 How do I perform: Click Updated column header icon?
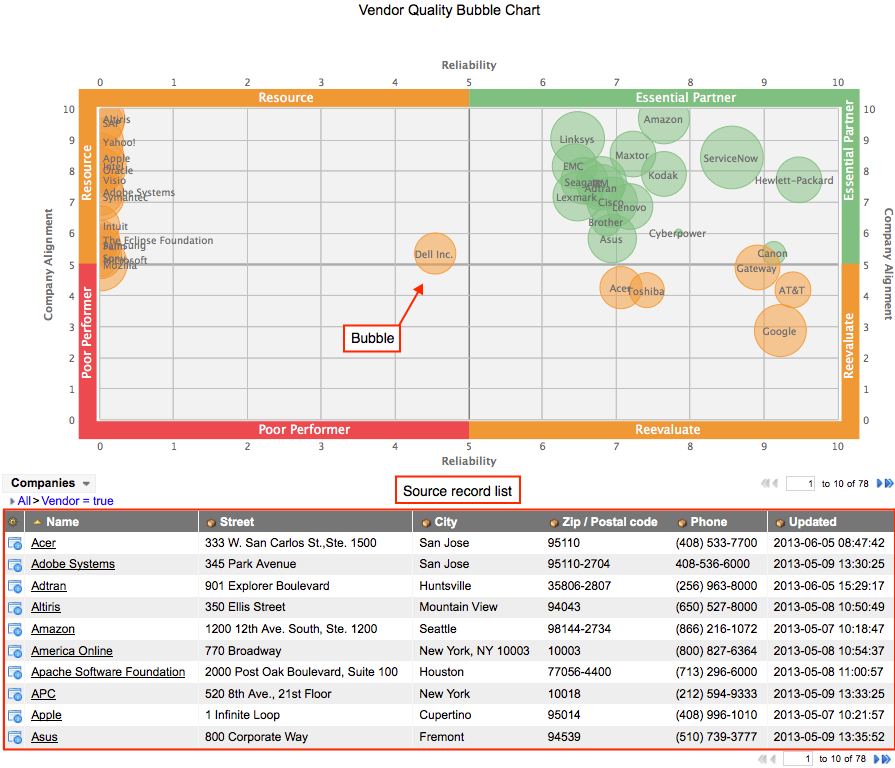[780, 523]
